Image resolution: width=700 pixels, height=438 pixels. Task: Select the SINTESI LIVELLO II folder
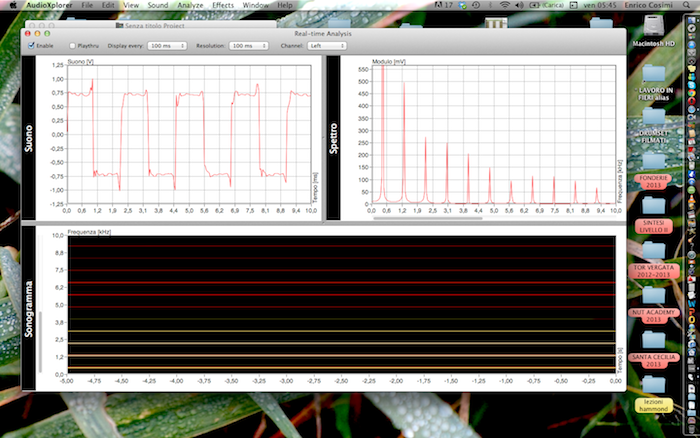654,207
